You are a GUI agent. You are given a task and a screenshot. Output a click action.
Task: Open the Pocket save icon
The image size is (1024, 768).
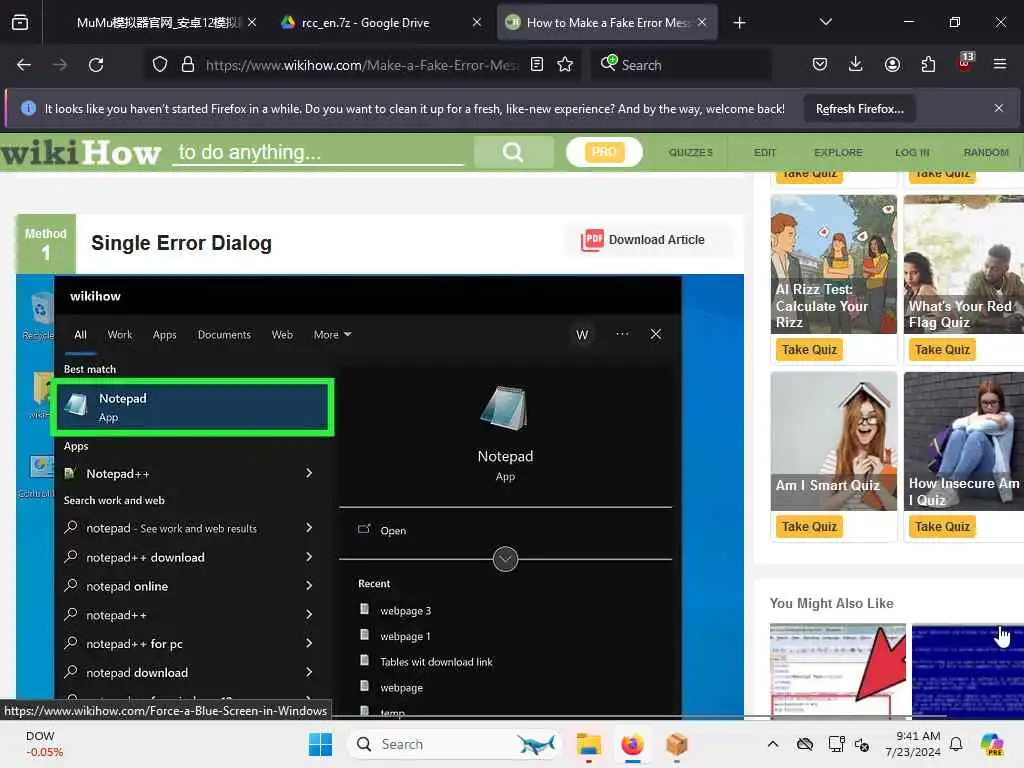click(820, 65)
